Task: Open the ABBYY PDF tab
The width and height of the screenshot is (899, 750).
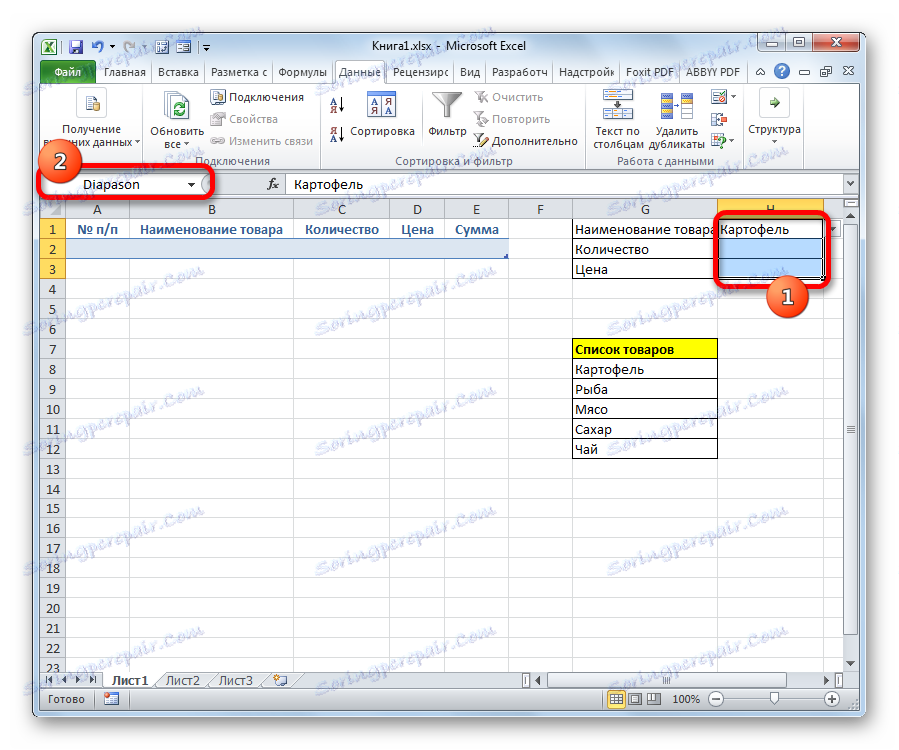Action: [713, 72]
